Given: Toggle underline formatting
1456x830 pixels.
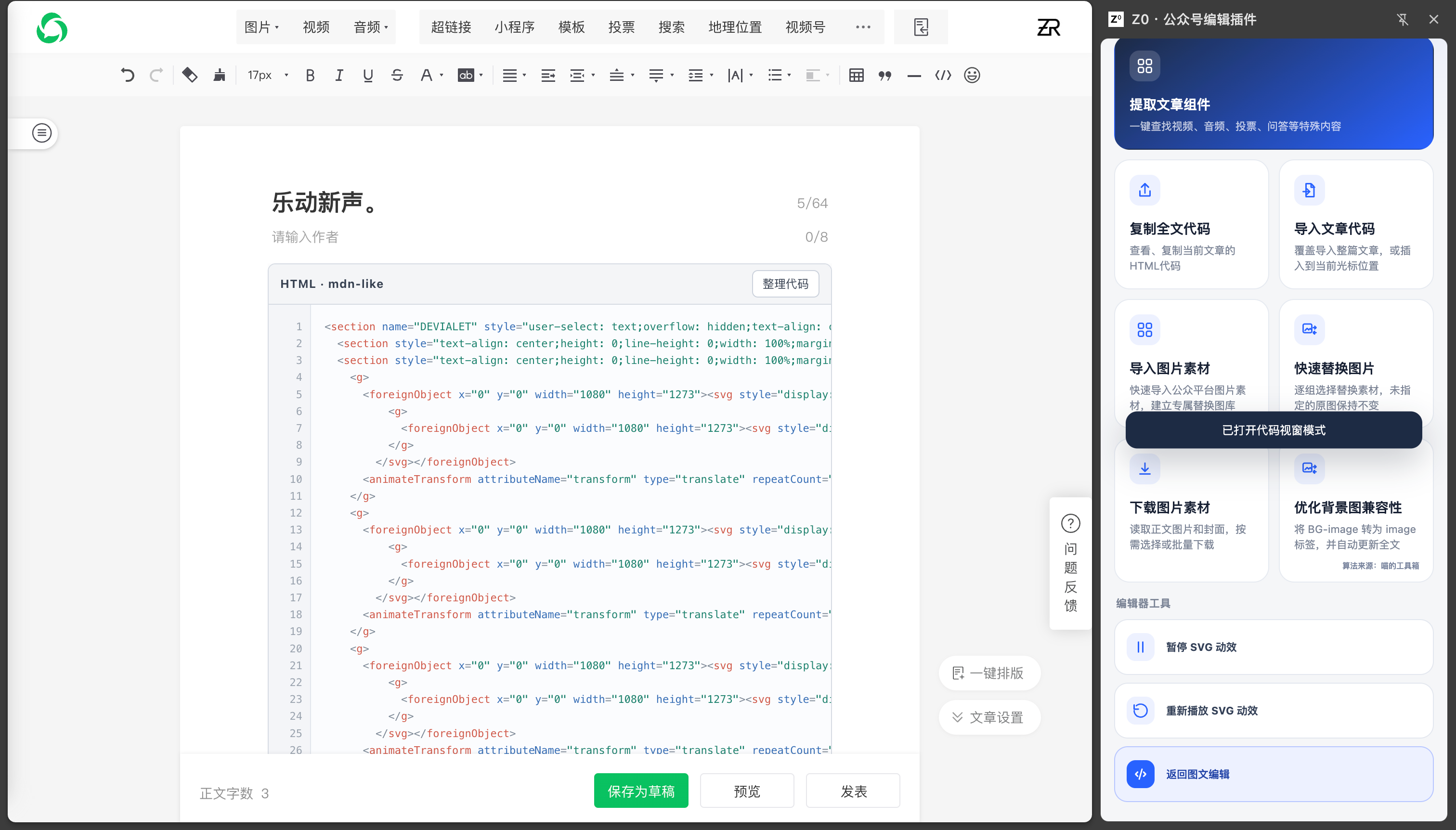Looking at the screenshot, I should [368, 75].
